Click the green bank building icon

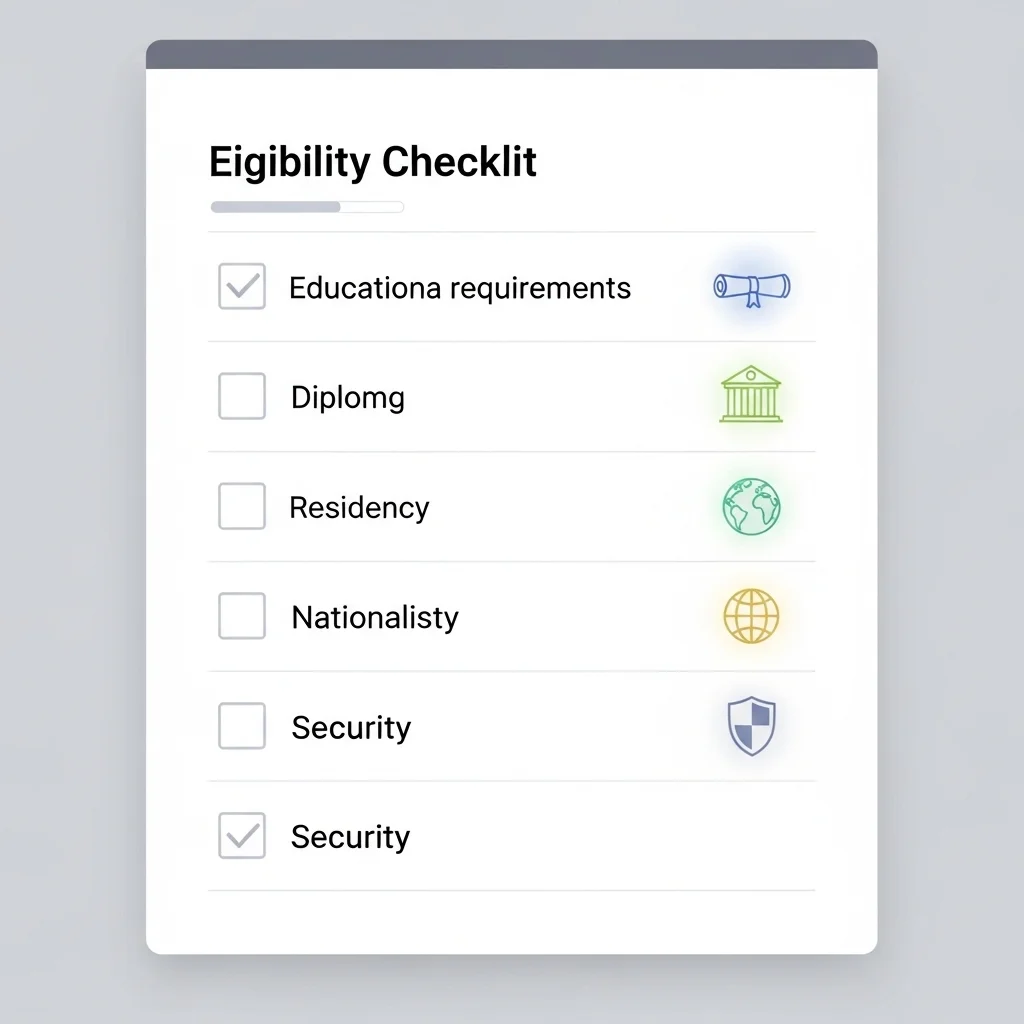click(x=751, y=395)
